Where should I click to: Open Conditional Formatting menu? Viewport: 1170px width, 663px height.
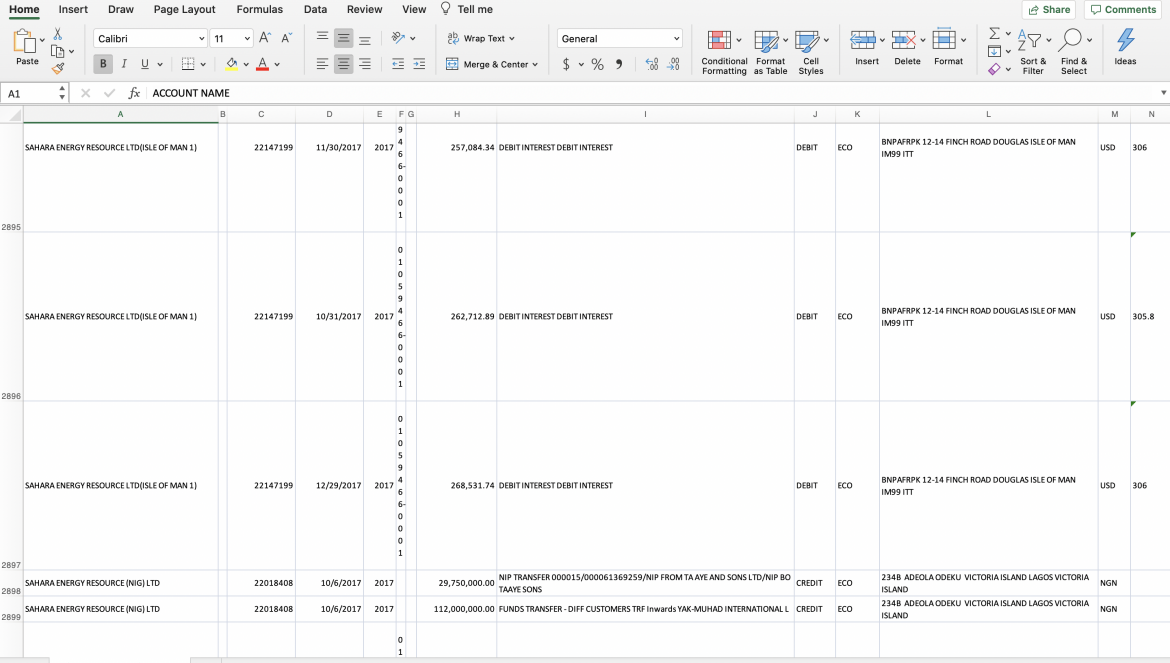(724, 52)
